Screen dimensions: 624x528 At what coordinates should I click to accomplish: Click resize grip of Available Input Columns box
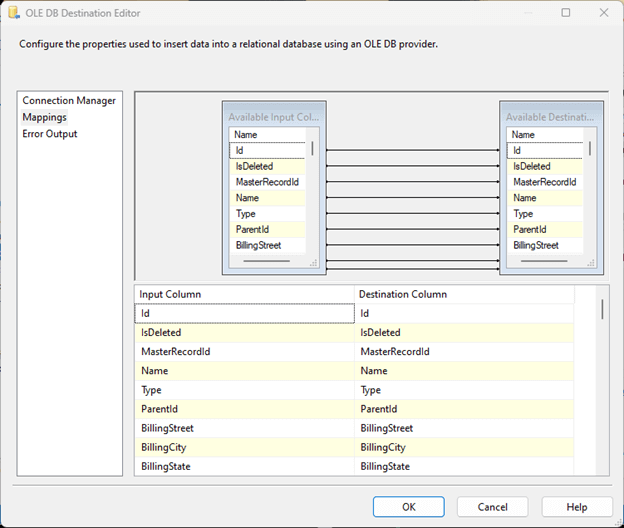click(314, 263)
